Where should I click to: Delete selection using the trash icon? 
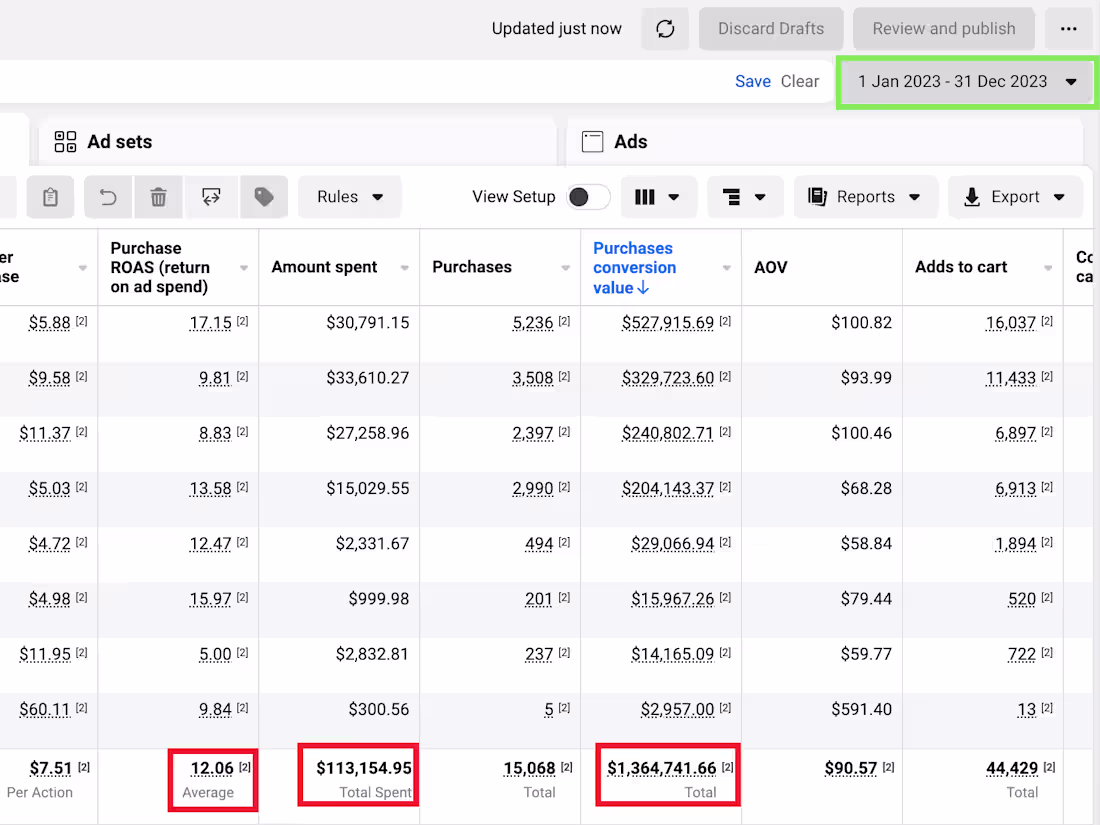point(157,196)
